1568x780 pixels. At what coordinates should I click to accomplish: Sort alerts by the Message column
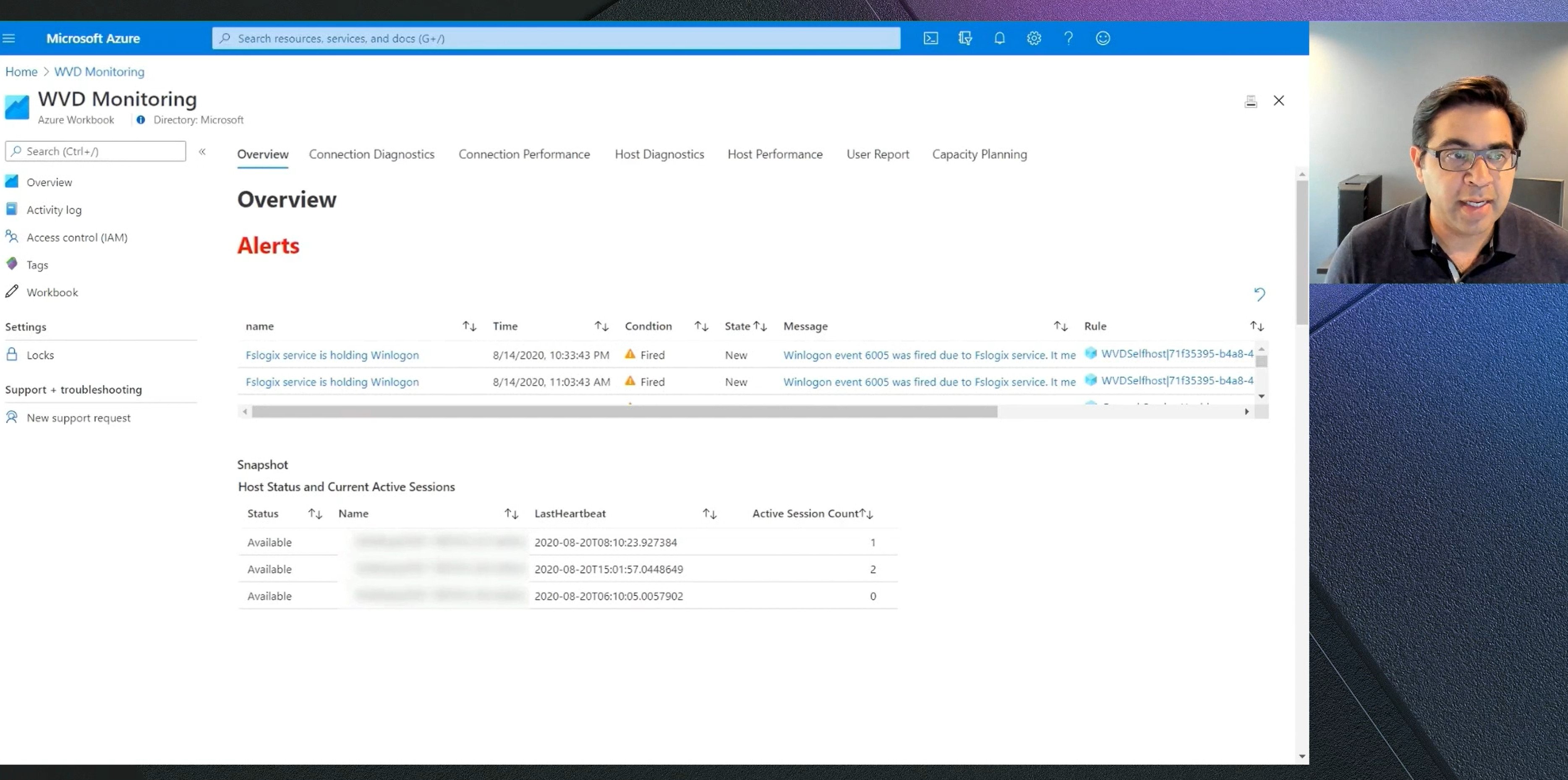coord(1060,326)
